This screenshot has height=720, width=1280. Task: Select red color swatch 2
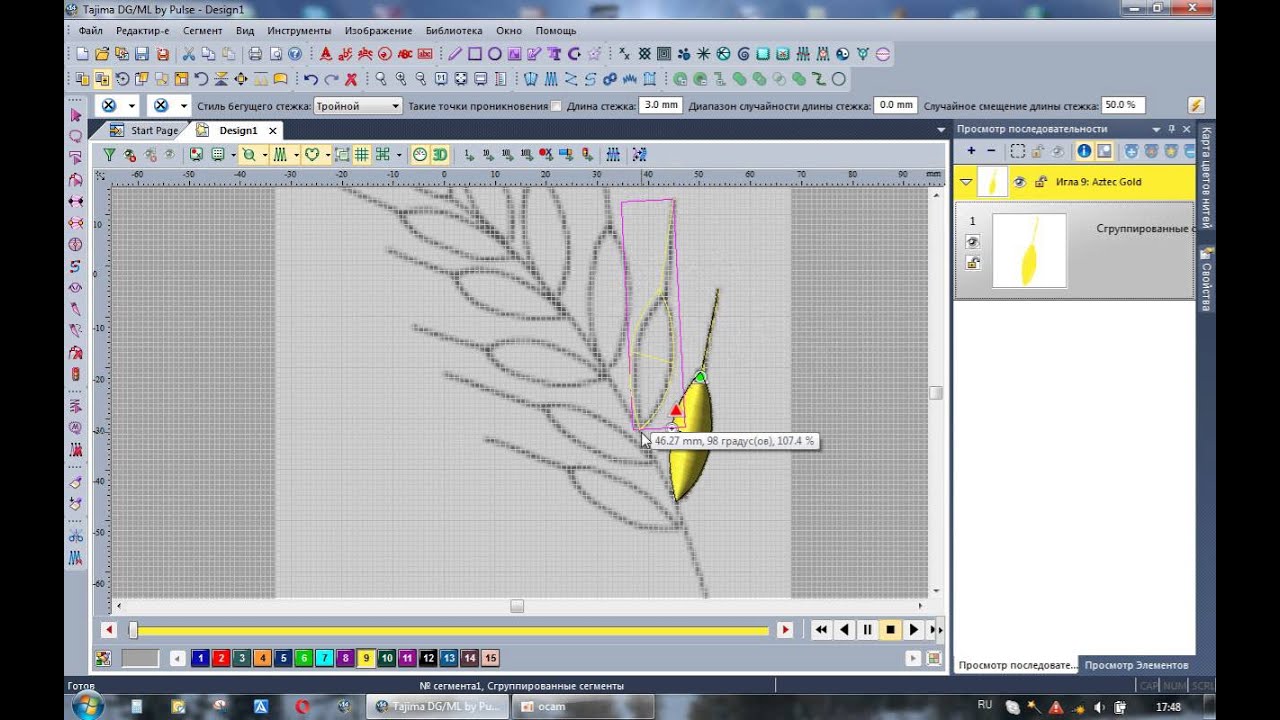click(221, 658)
